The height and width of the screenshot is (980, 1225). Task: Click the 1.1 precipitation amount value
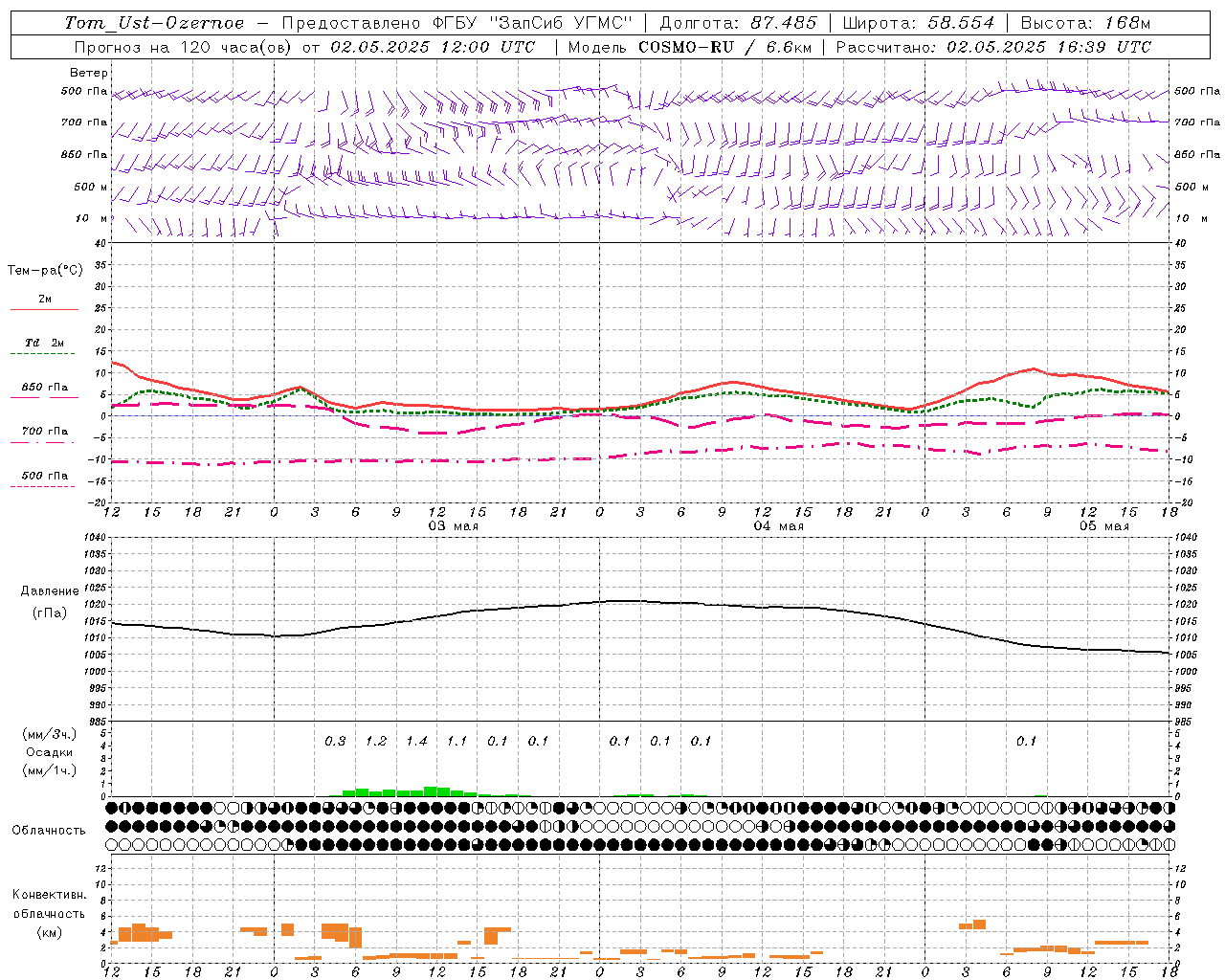tap(457, 741)
